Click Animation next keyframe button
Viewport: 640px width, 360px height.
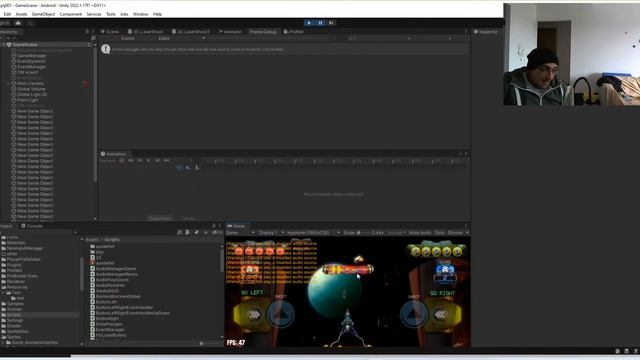tap(158, 160)
